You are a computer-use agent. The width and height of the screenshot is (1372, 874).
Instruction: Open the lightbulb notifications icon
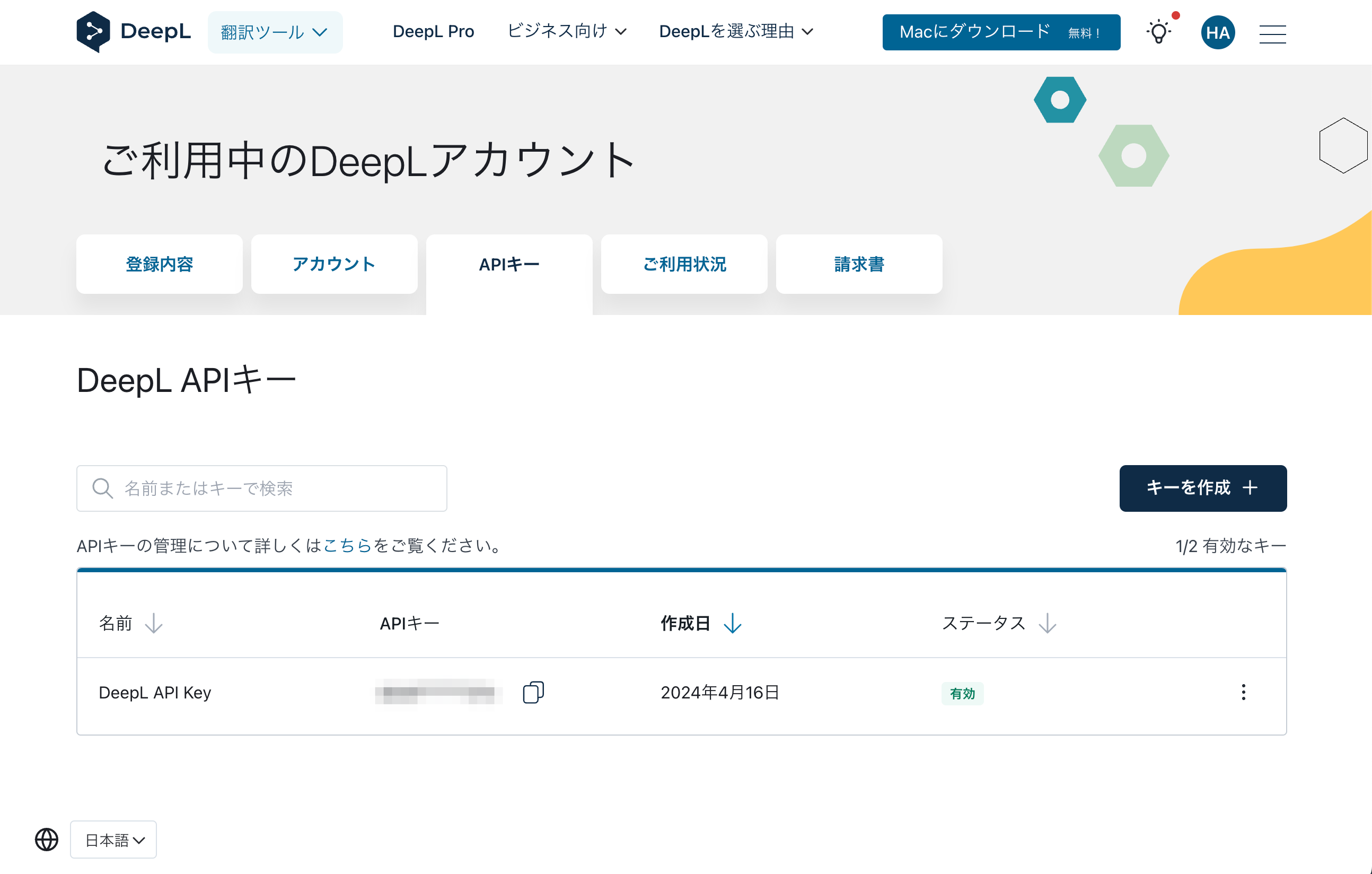1158,33
